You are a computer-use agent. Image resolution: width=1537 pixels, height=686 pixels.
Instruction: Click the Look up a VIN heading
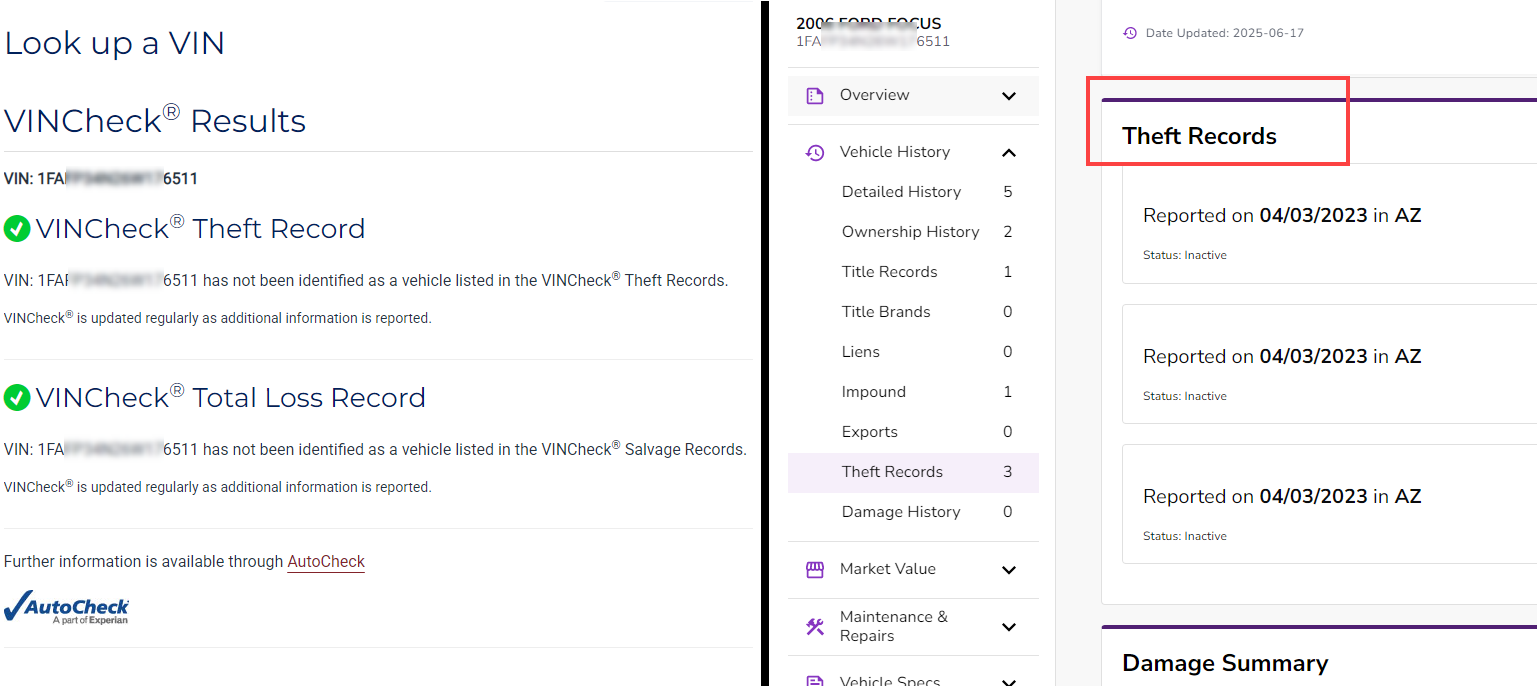coord(114,43)
